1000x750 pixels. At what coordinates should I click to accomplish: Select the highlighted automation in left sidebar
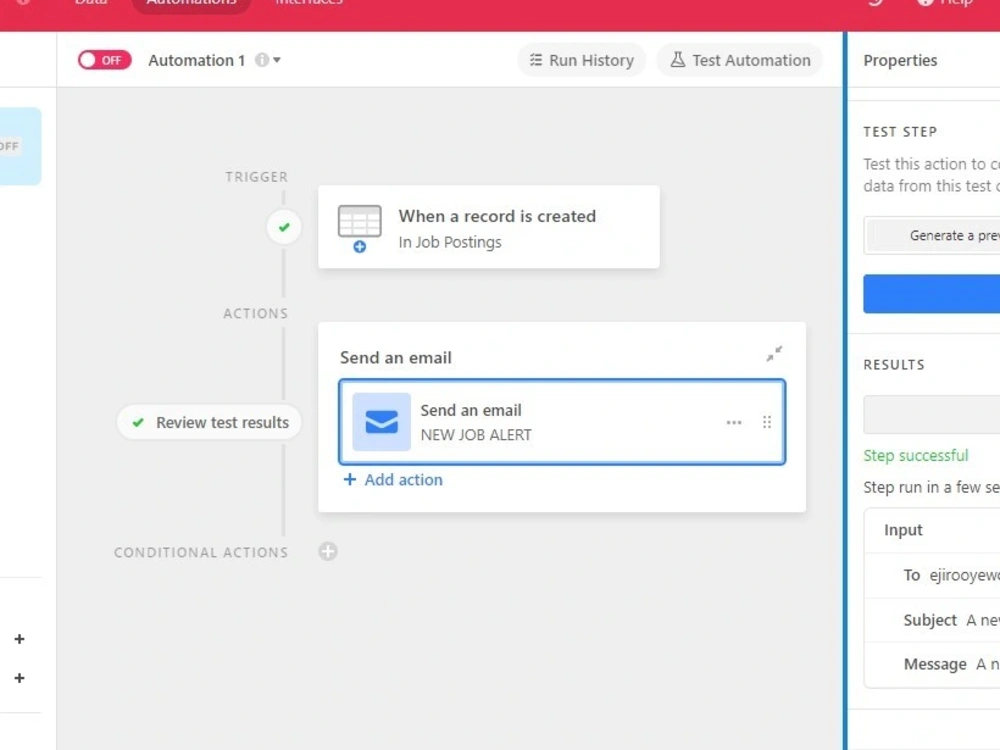pos(20,146)
